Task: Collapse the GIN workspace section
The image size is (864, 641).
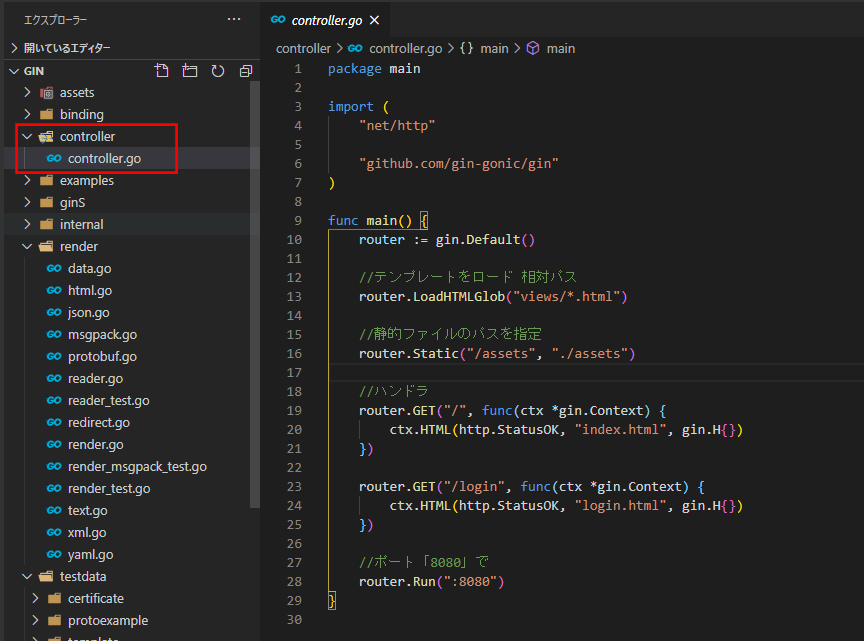Action: [x=14, y=71]
